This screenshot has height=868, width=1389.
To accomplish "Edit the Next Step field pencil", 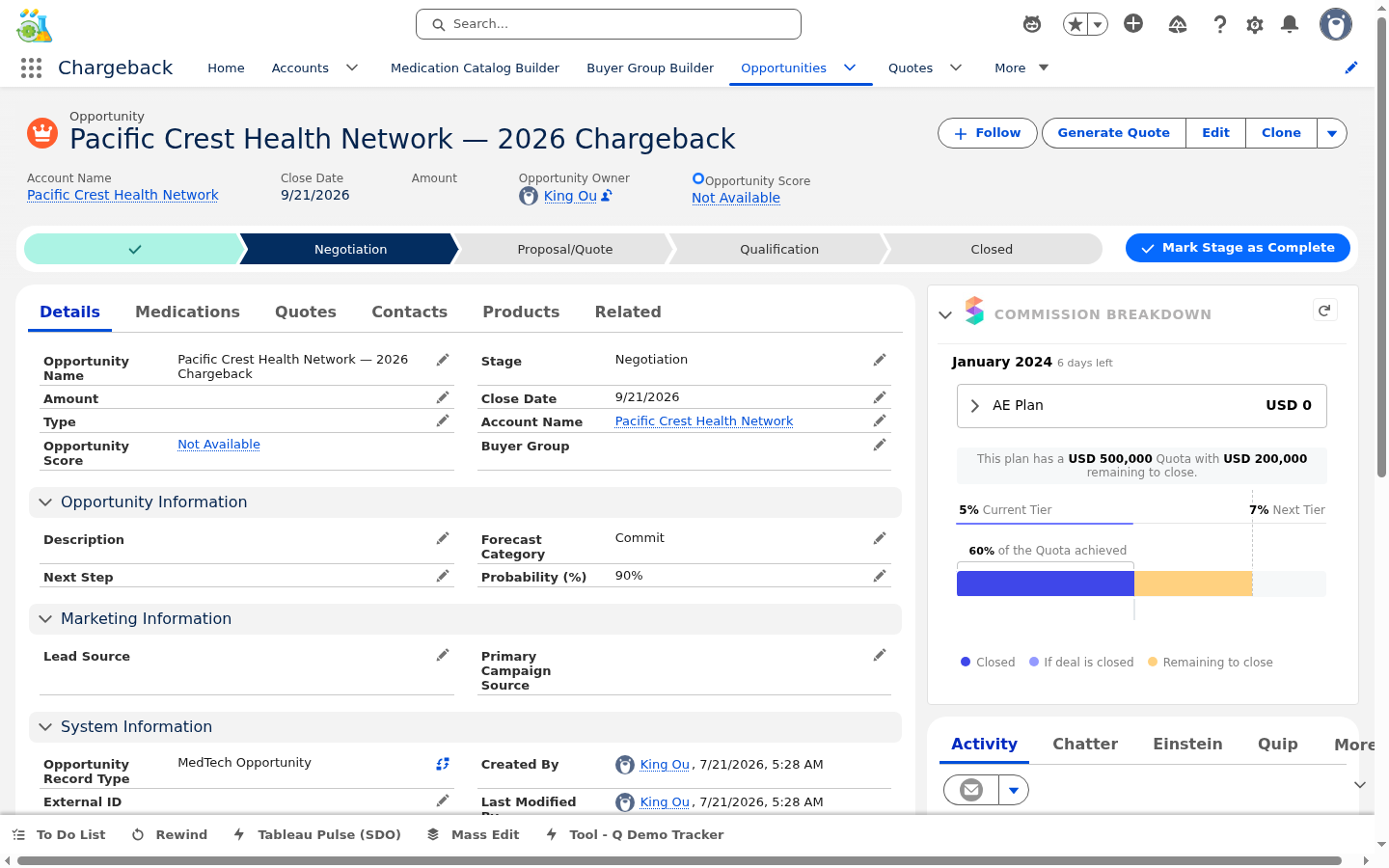I will tap(443, 576).
